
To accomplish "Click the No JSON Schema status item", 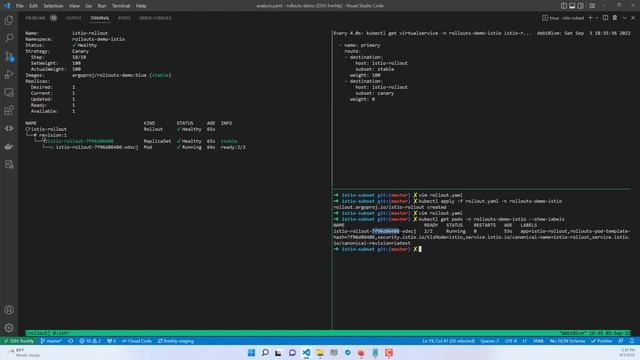I will [x=567, y=341].
